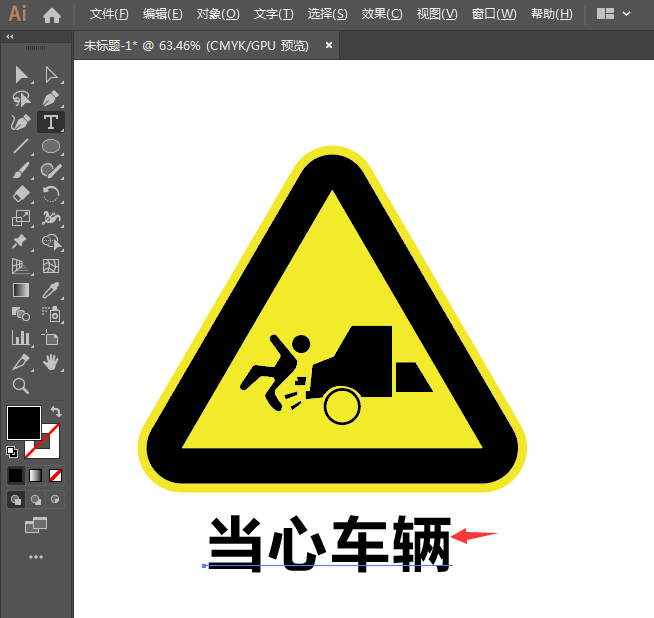Screen dimensions: 654x618
Task: Open the 帮助(H) menu
Action: [552, 14]
